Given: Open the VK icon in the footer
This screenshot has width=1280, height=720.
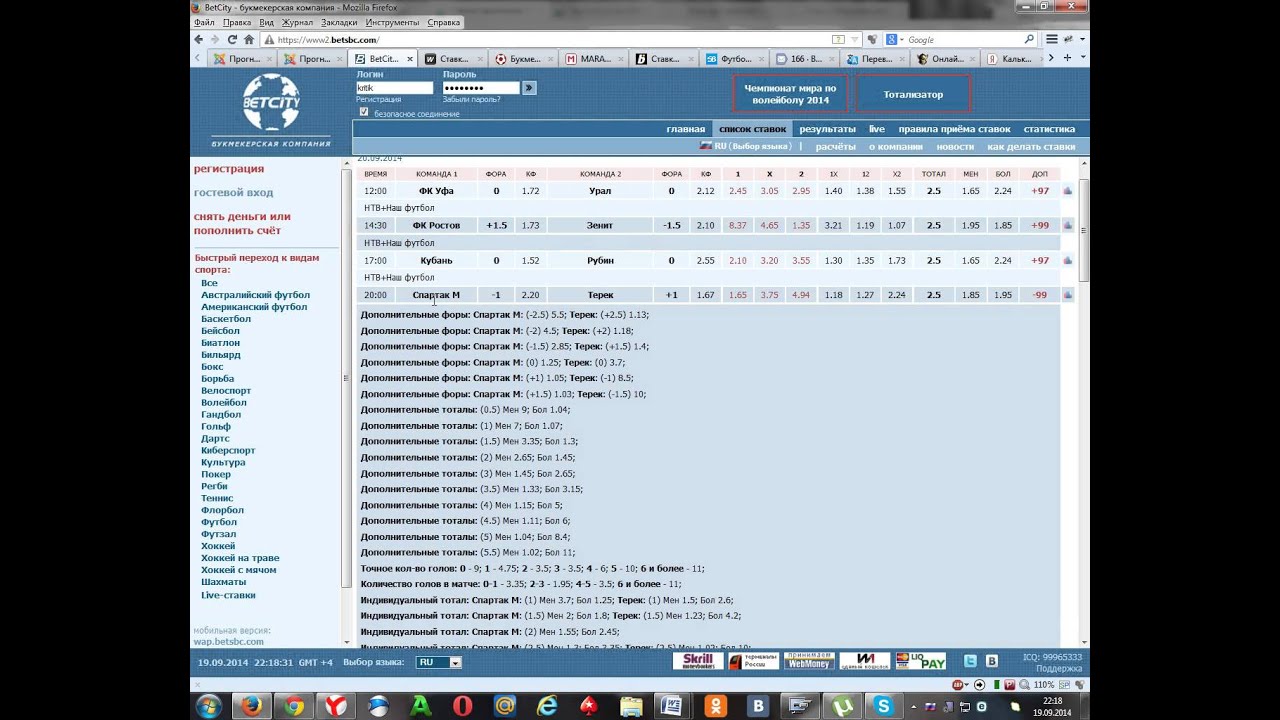Looking at the screenshot, I should [992, 661].
